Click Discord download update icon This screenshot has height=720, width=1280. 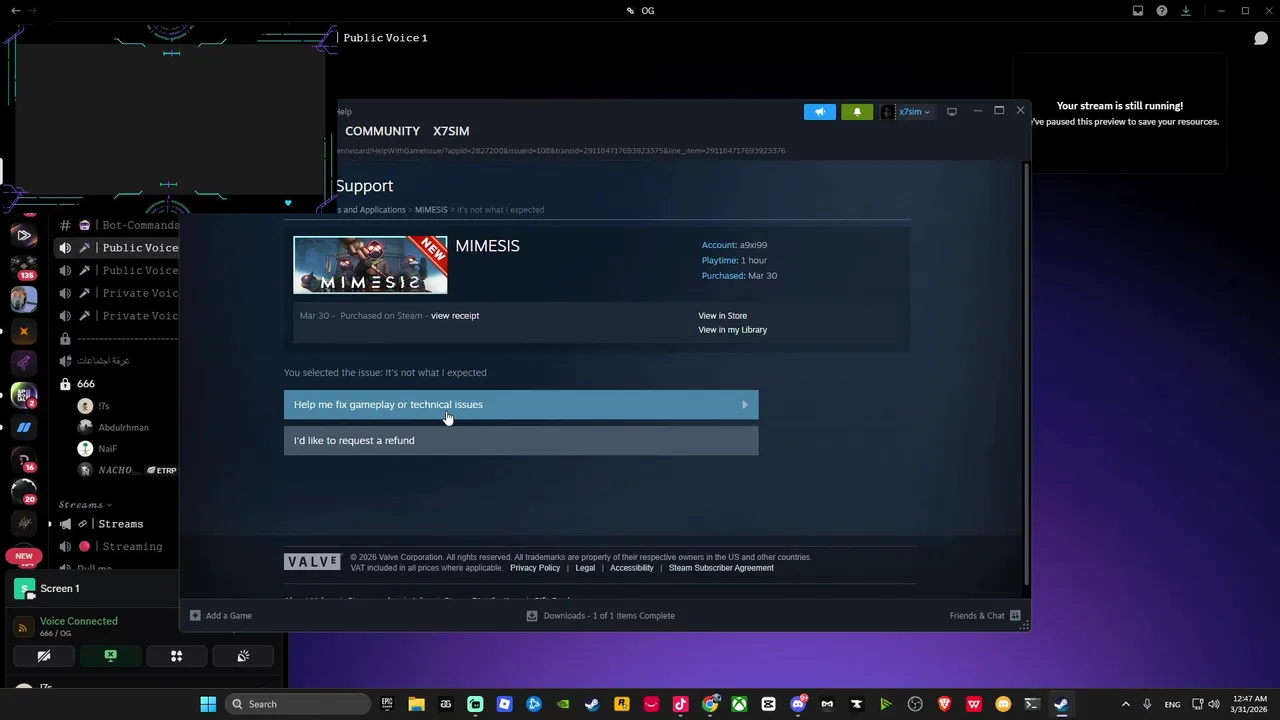[x=1186, y=11]
